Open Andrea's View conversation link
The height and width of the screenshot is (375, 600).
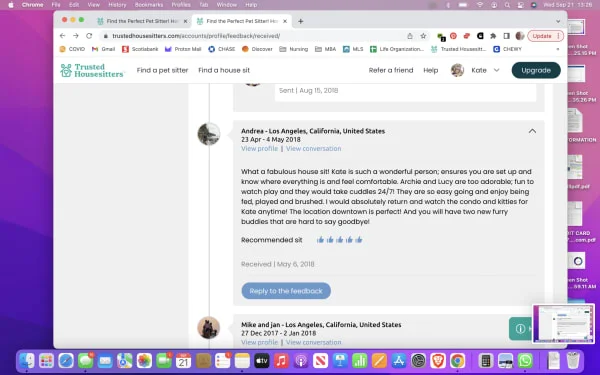pyautogui.click(x=313, y=148)
